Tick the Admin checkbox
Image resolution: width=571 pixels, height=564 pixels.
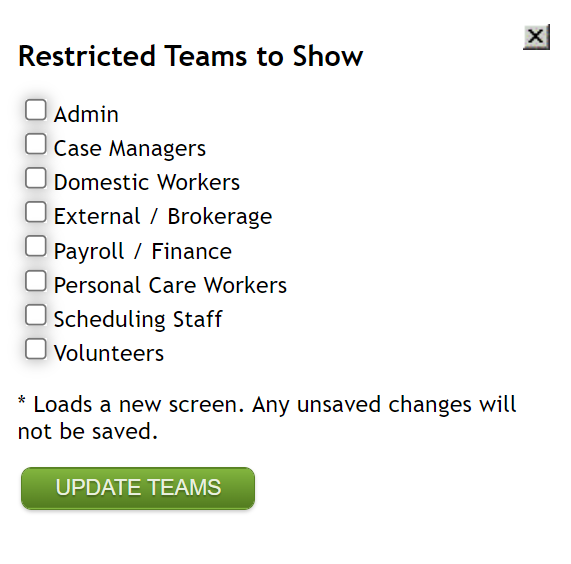tap(36, 110)
